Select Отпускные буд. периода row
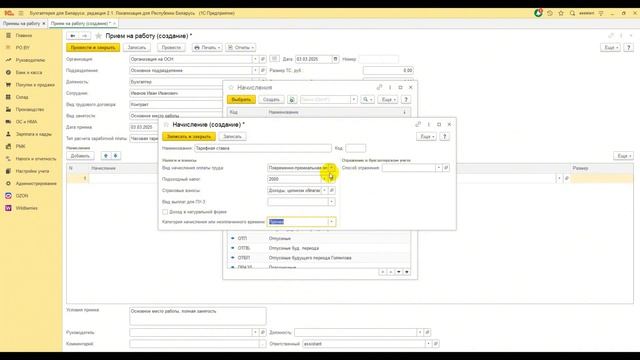The width and height of the screenshot is (640, 360). click(318, 248)
